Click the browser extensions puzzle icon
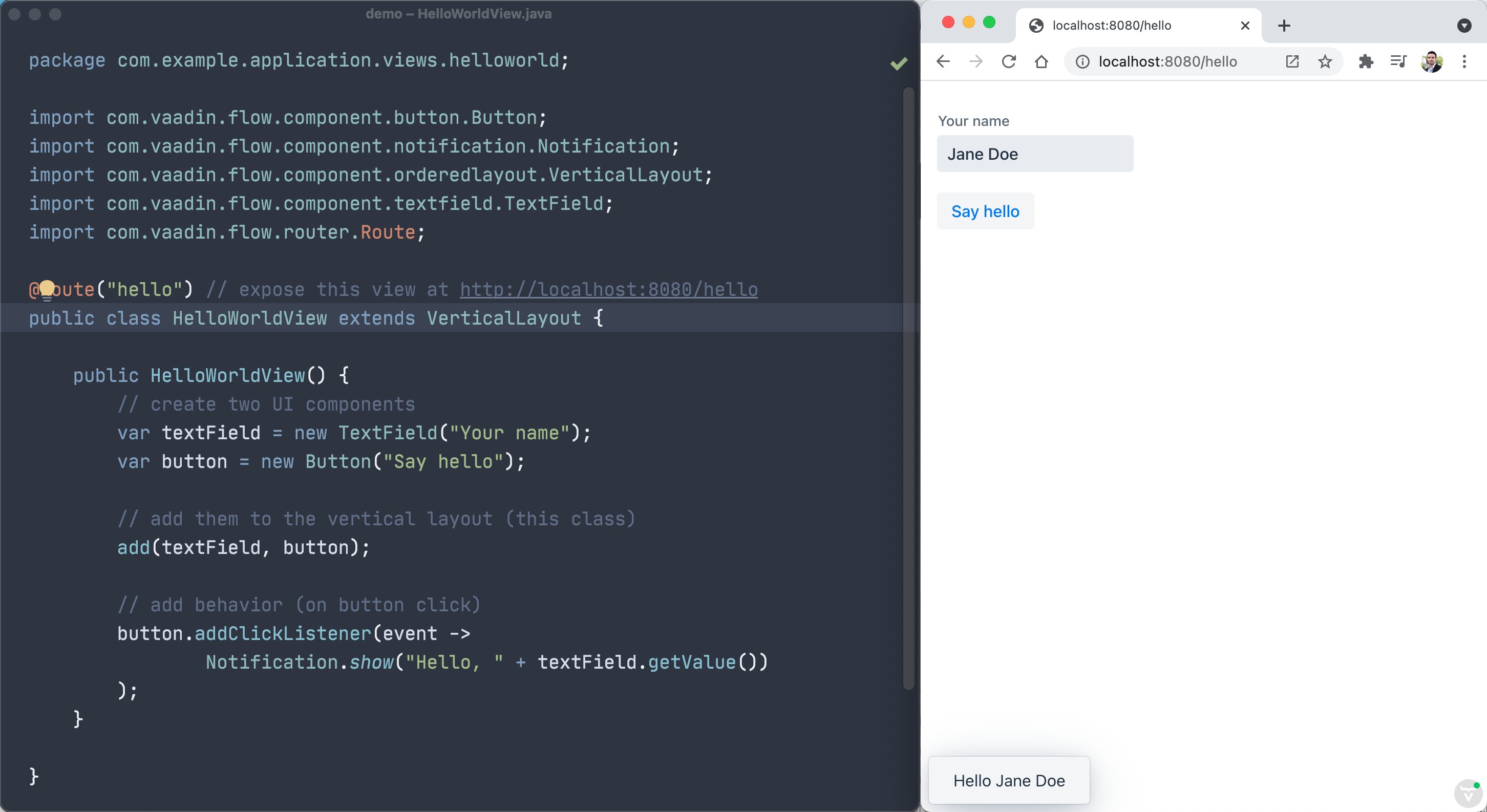 pyautogui.click(x=1364, y=62)
